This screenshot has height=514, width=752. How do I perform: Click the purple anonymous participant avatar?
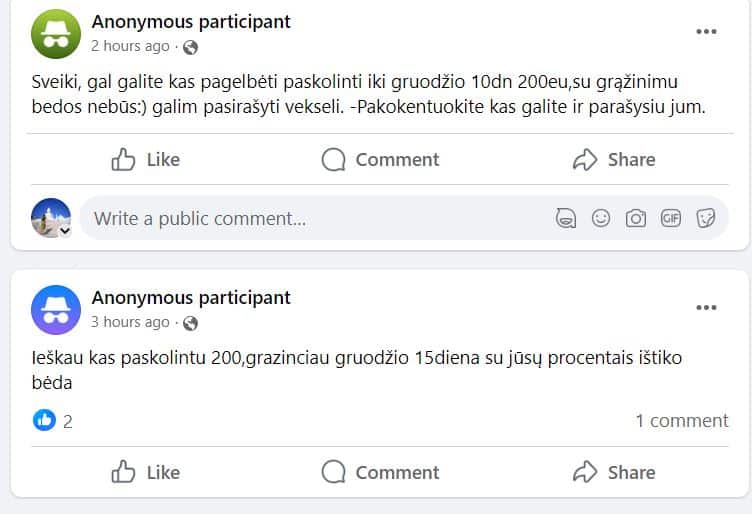tap(56, 309)
